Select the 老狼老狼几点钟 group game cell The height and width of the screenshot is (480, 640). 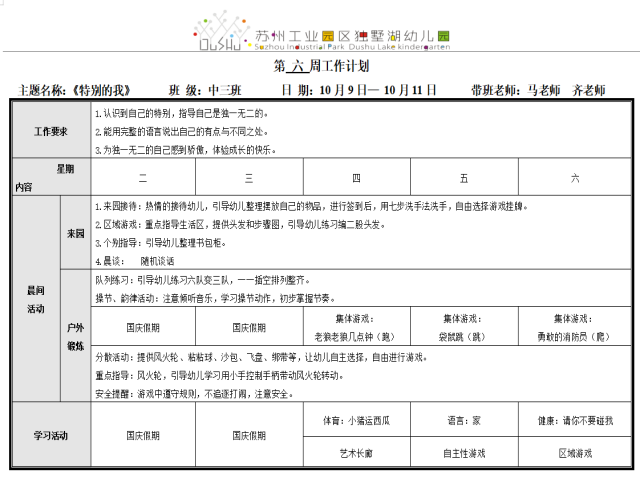355,327
